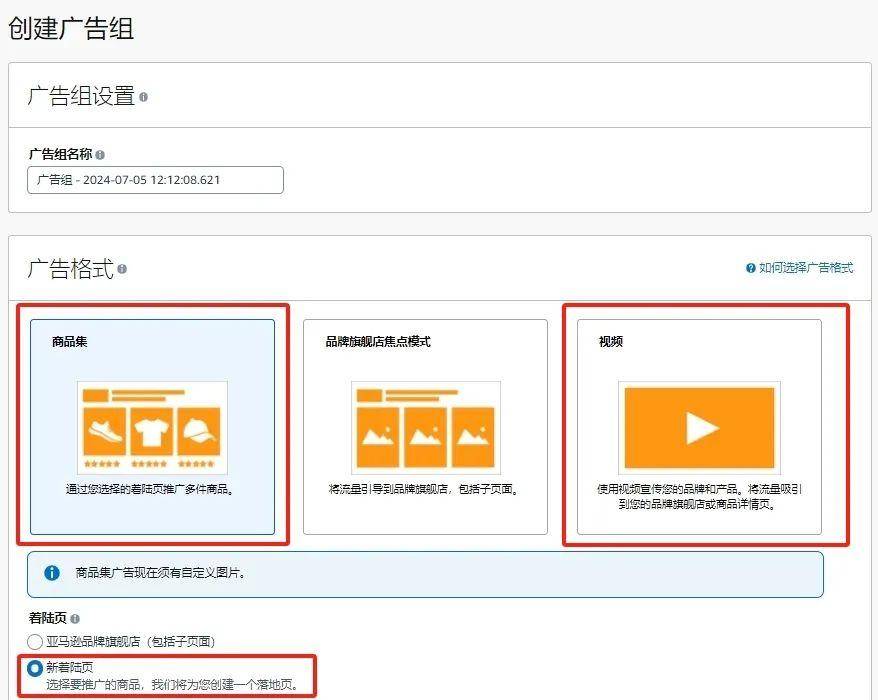Select the 商品集 ad format card
878x700 pixels.
point(152,427)
